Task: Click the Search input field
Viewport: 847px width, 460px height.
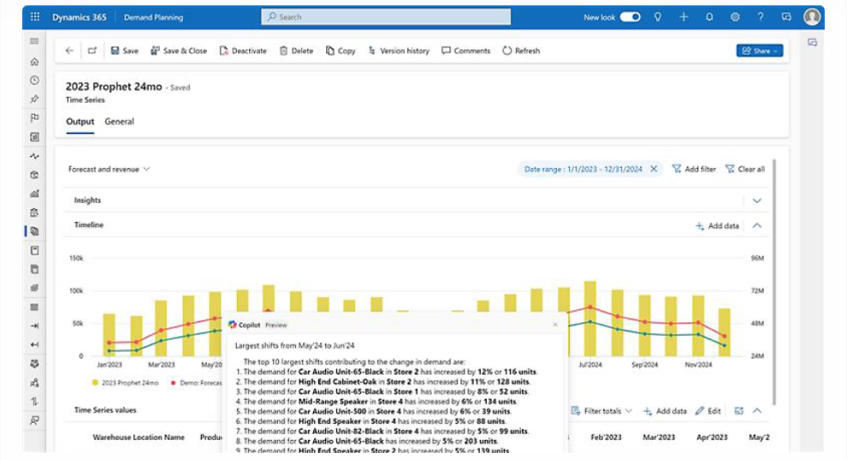Action: click(x=386, y=17)
